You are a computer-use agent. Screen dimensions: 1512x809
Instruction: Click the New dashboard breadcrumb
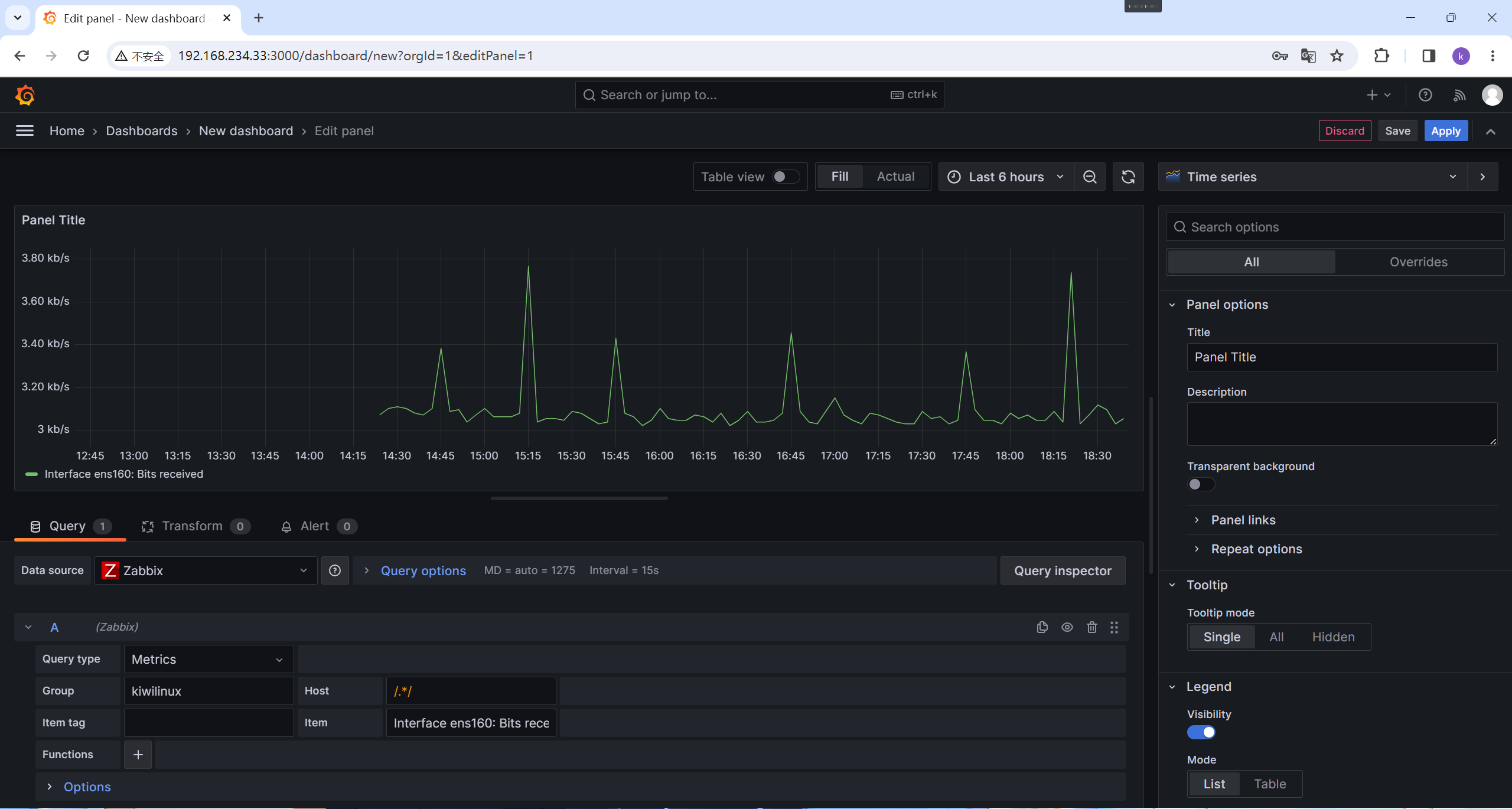246,131
